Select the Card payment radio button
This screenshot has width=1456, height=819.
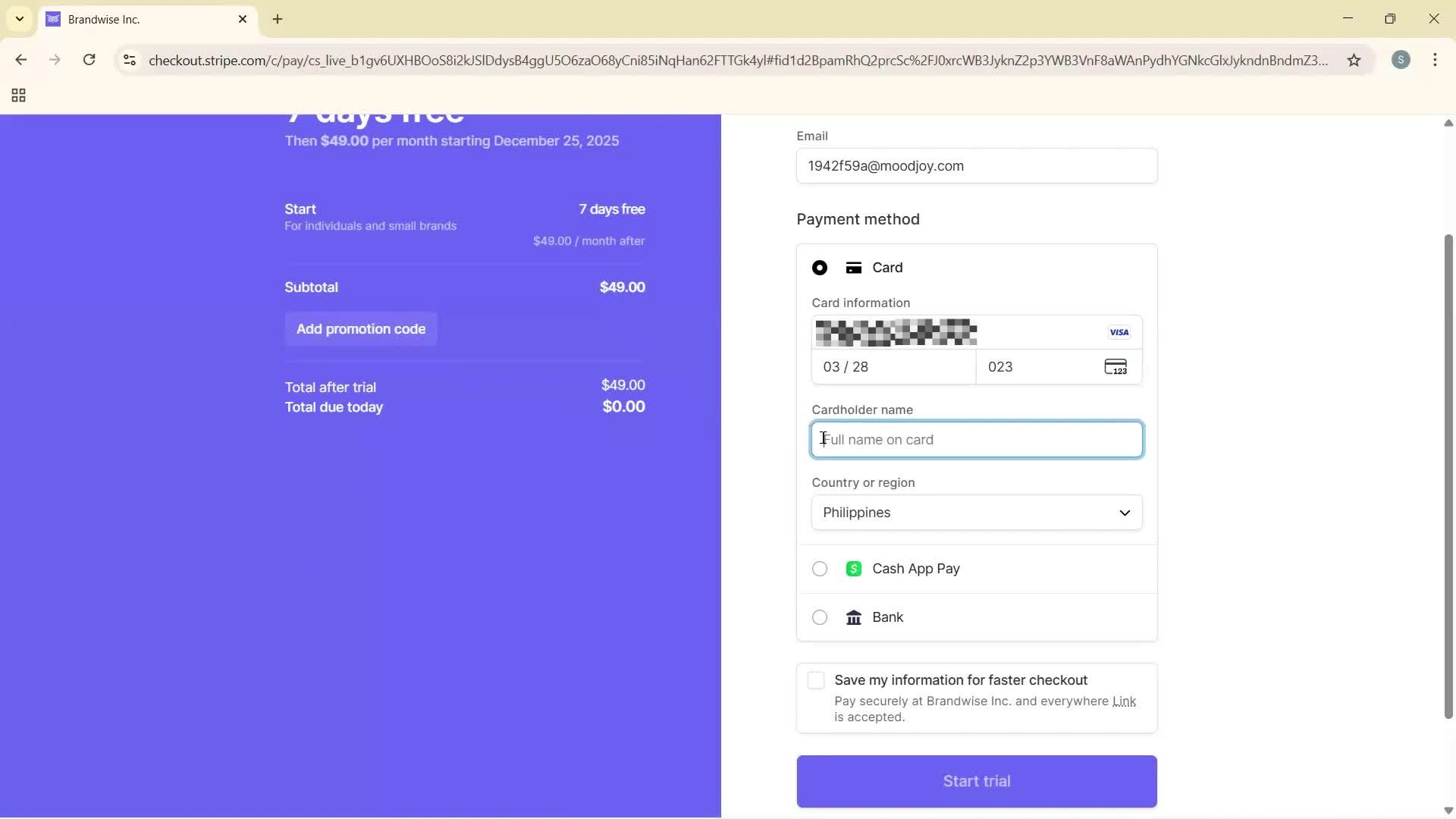pos(820,268)
